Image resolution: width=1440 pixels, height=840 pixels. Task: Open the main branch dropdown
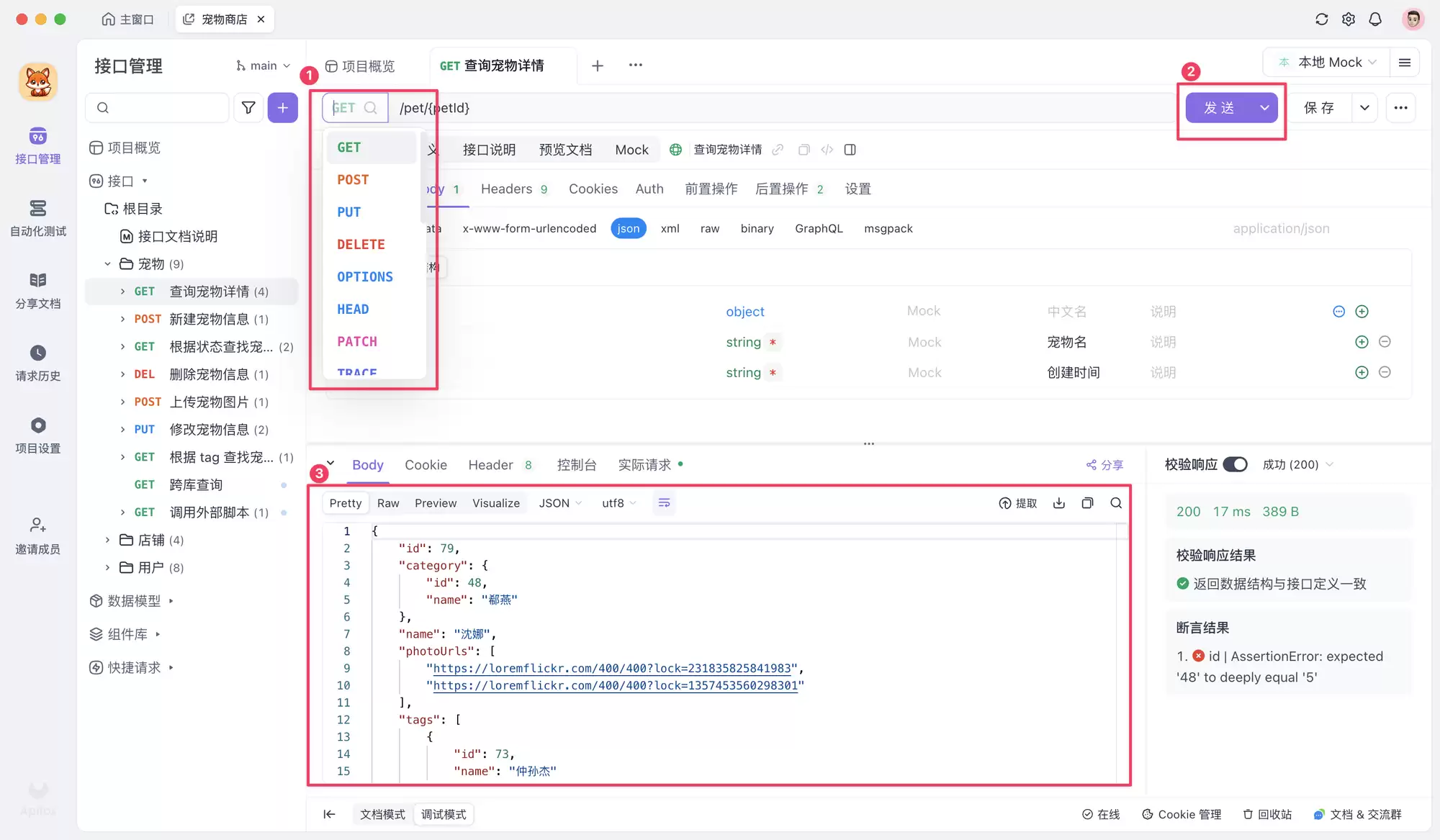pos(263,66)
